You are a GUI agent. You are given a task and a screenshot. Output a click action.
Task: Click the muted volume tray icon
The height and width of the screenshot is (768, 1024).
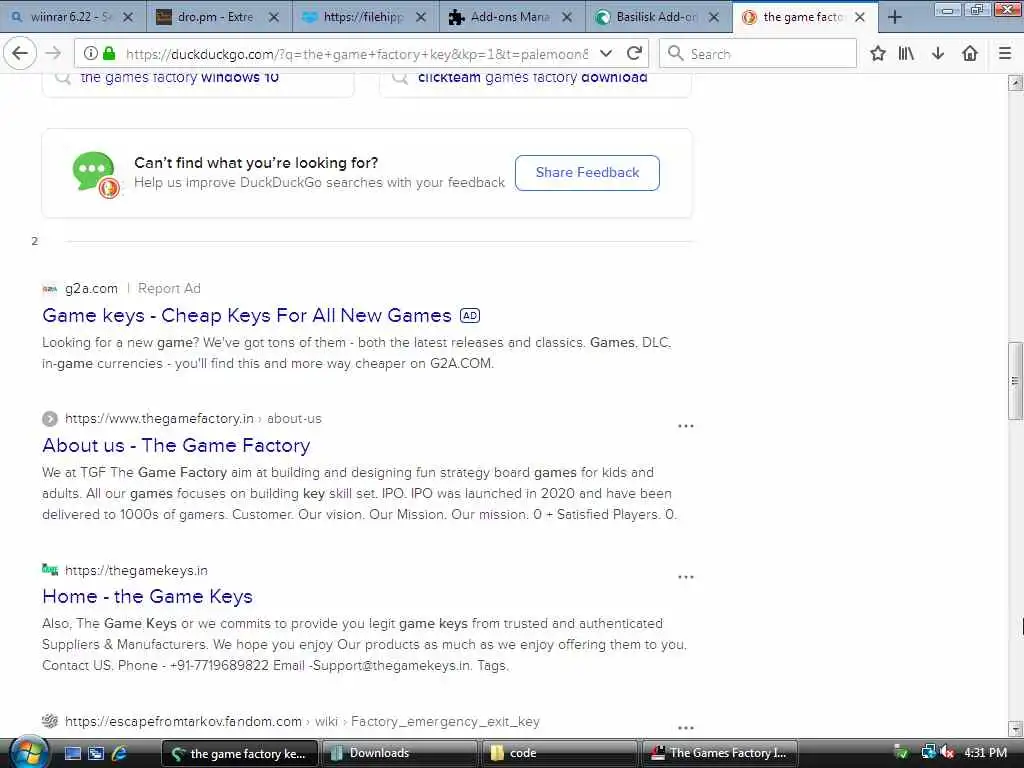click(947, 752)
